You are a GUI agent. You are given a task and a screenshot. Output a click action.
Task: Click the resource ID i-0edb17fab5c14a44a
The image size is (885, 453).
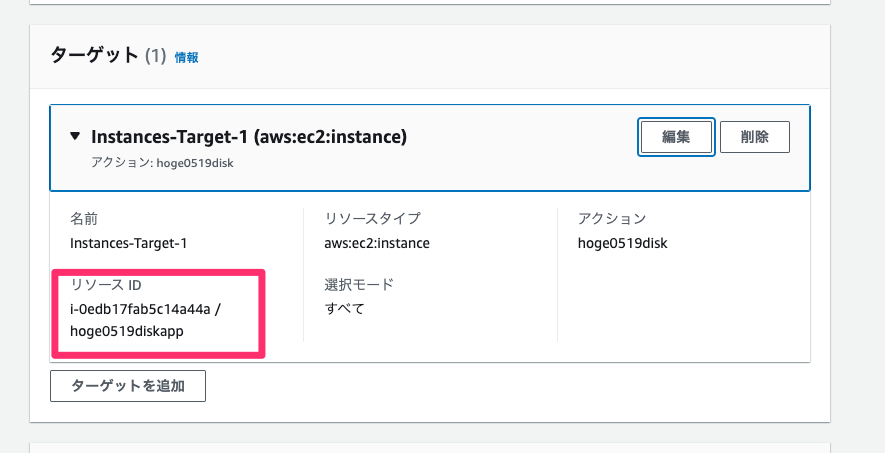pos(140,309)
